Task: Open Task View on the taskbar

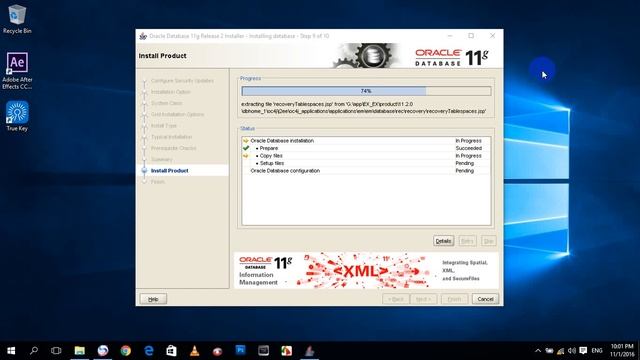Action: [x=56, y=351]
